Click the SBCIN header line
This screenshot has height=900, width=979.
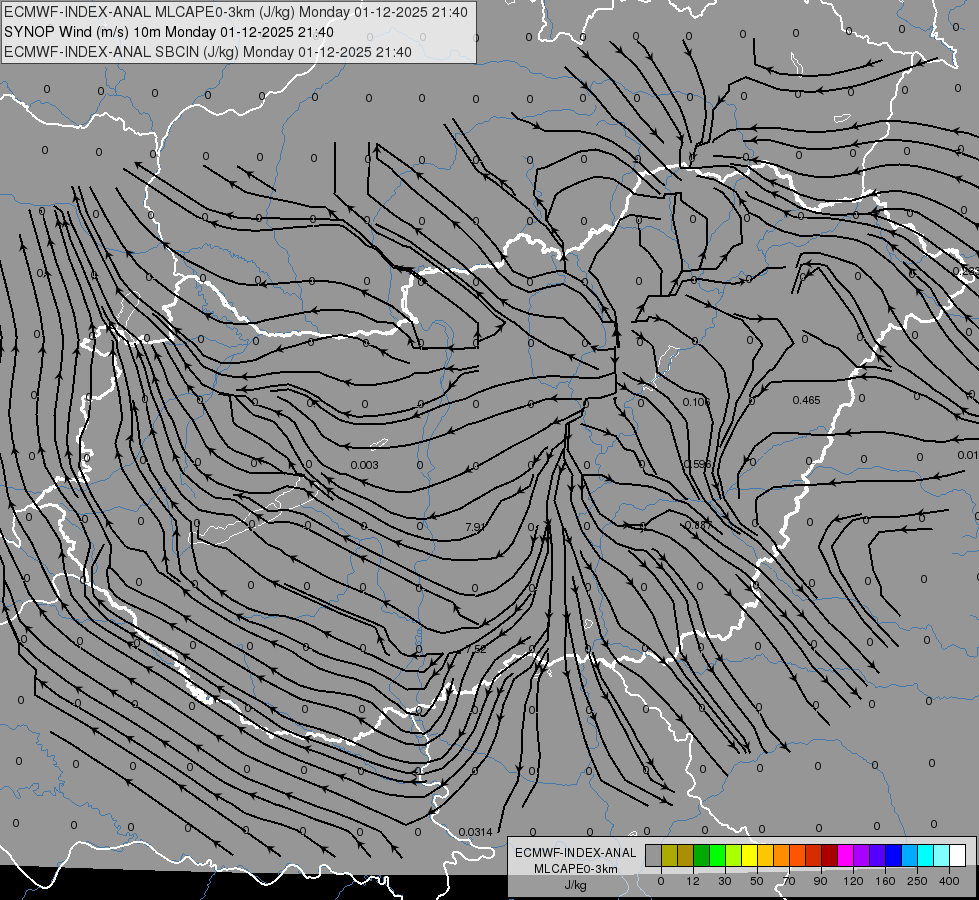[x=208, y=52]
